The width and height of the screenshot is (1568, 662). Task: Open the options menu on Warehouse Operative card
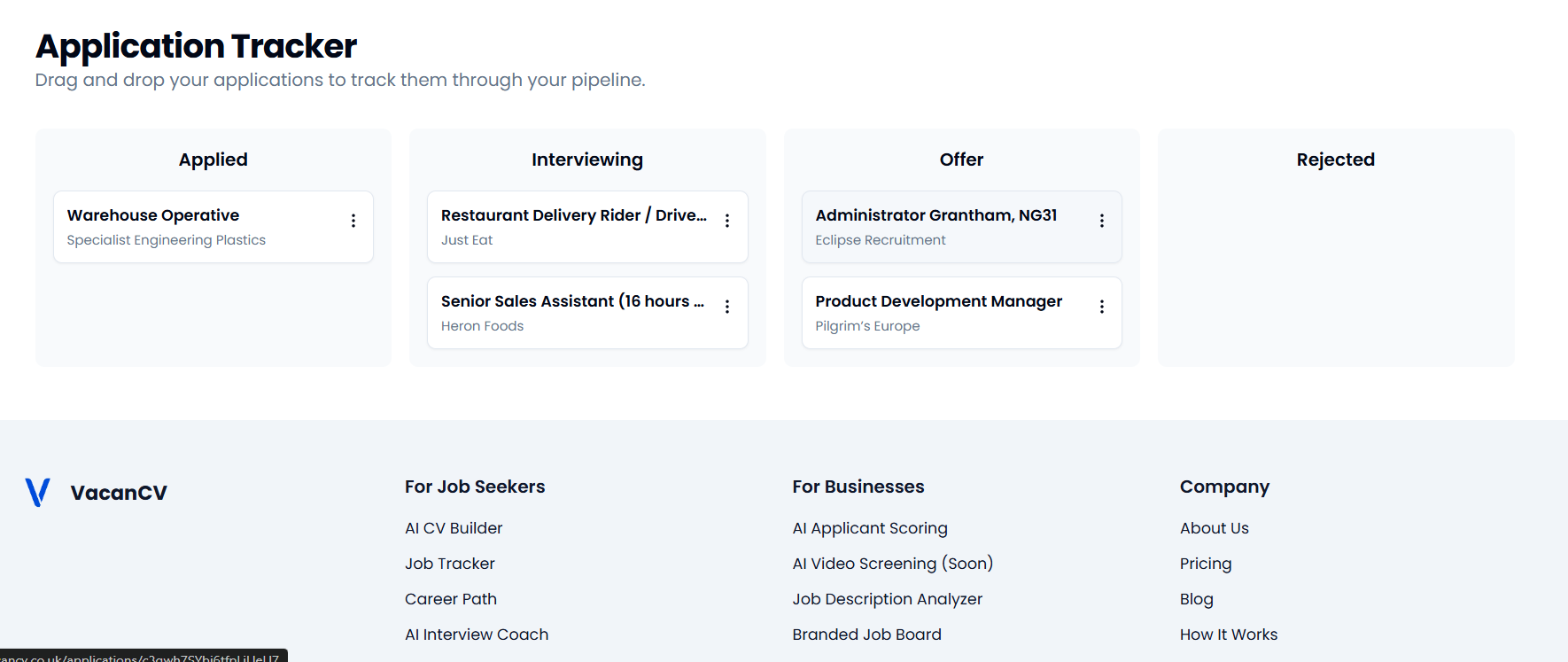click(x=353, y=220)
